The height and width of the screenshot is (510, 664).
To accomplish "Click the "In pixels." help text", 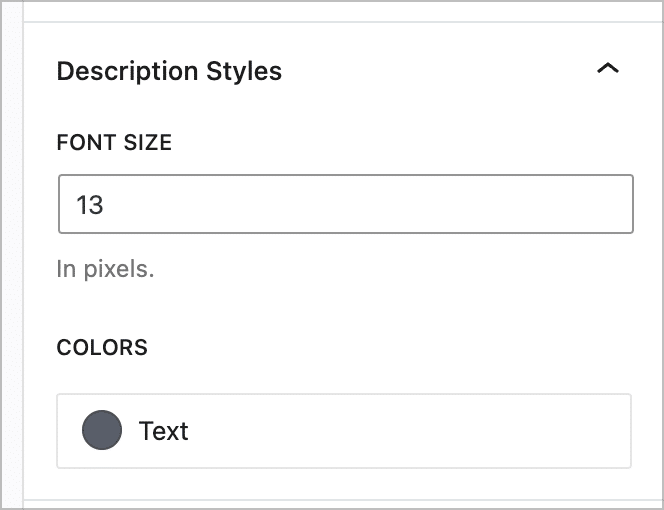I will point(105,269).
